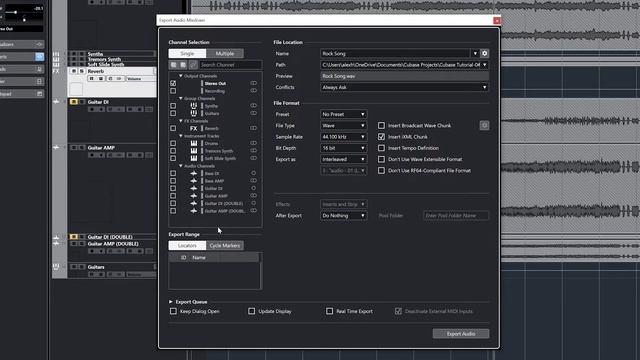Viewport: 640px width, 360px height.
Task: Switch to Cycle Markers tab
Action: click(224, 245)
